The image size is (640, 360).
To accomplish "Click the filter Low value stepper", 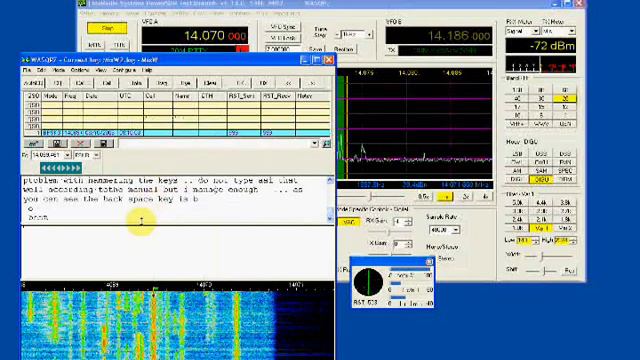I will [535, 241].
